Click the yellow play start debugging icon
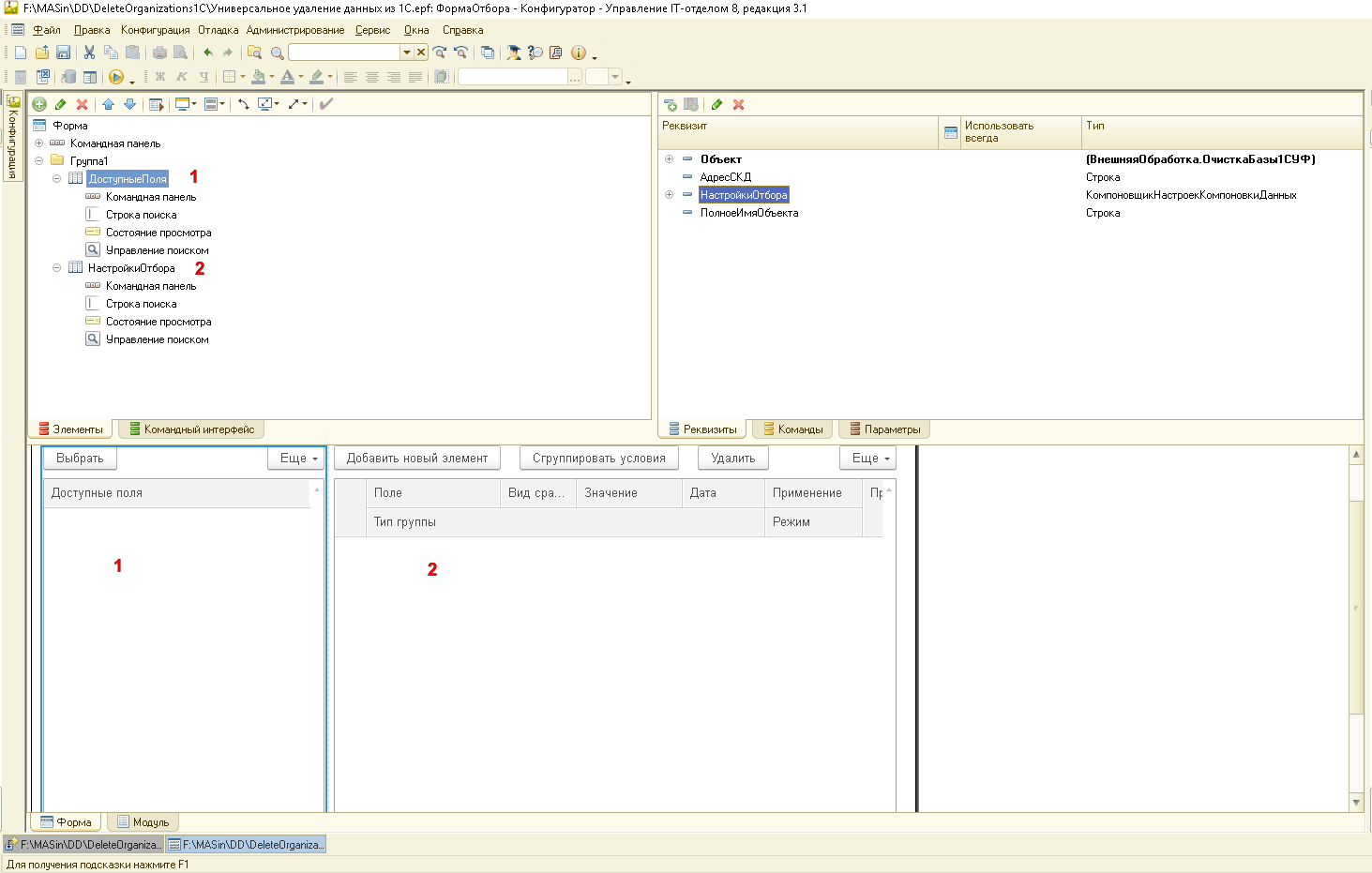This screenshot has height=873, width=1372. [x=116, y=77]
